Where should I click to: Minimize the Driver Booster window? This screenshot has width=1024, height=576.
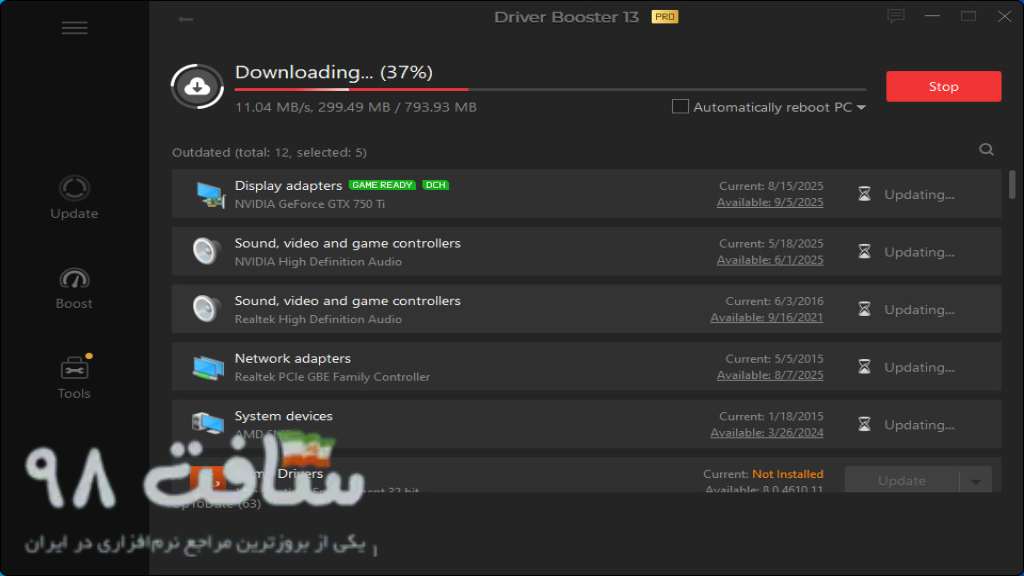point(932,16)
